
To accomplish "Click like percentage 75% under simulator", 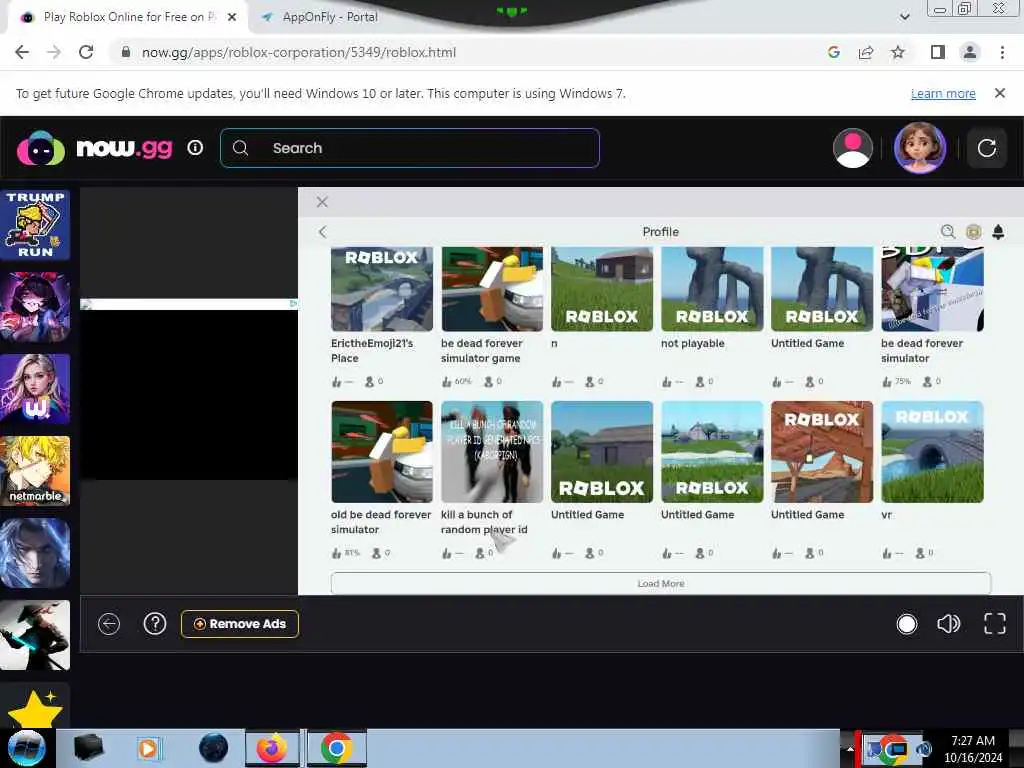I will [x=903, y=381].
